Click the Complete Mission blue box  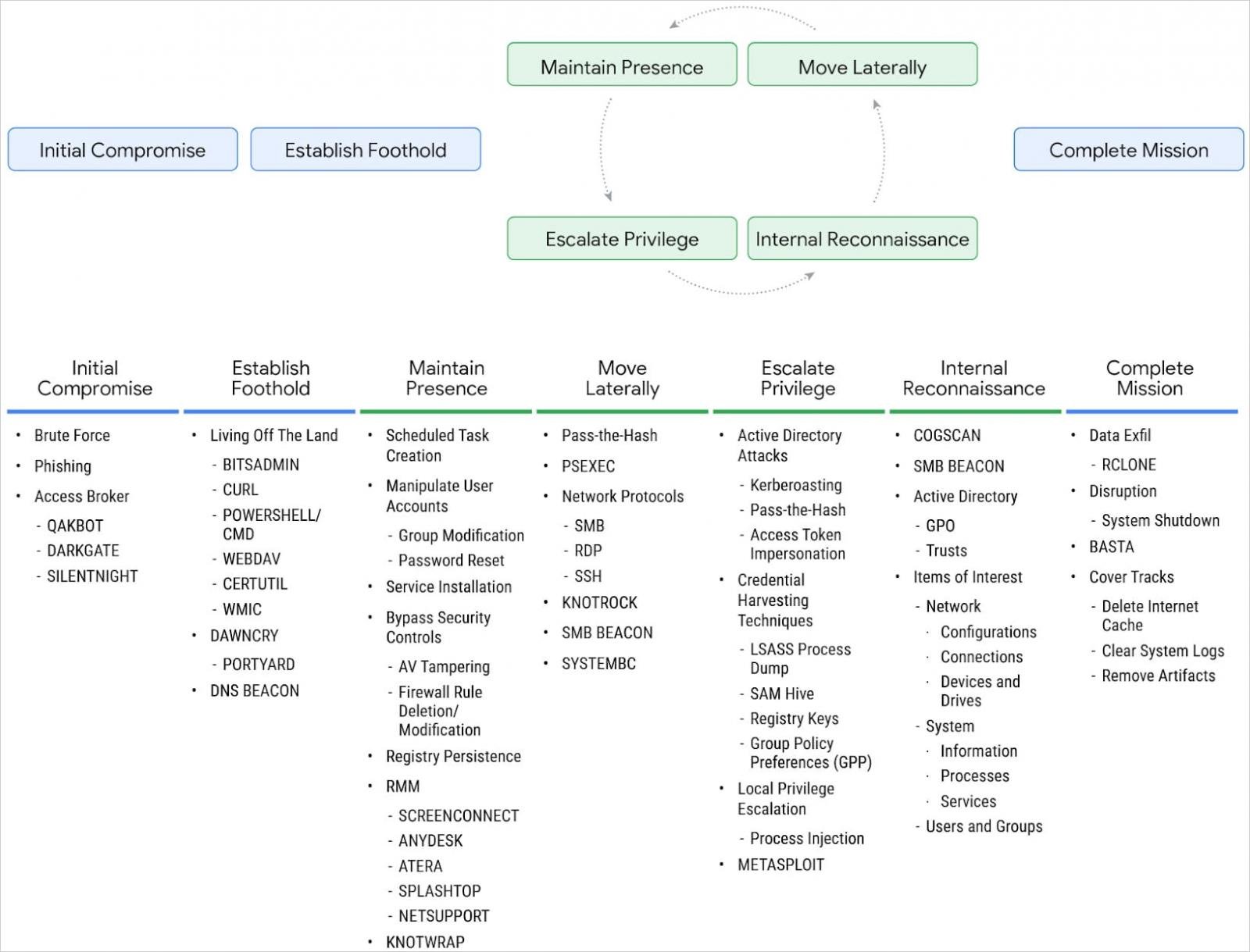tap(1129, 149)
